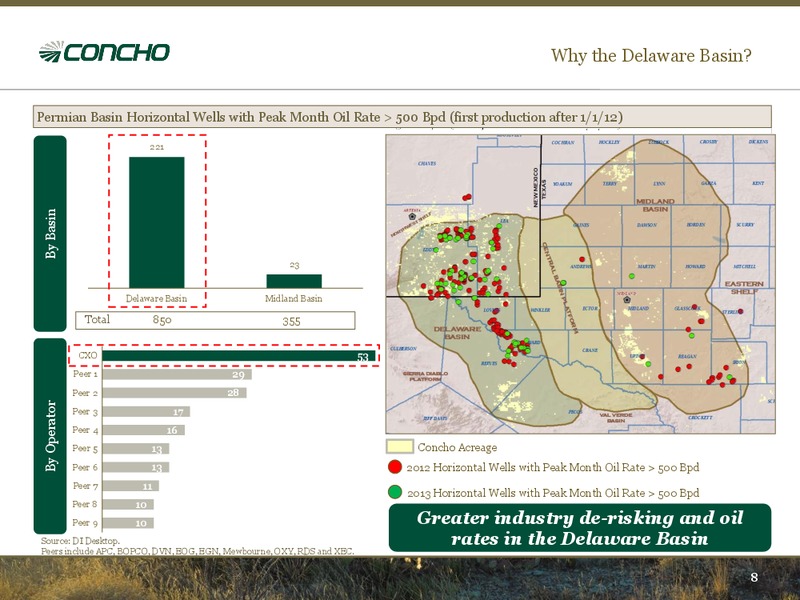The image size is (800, 600).
Task: Click the 'CXO' operator label
Action: [x=88, y=356]
